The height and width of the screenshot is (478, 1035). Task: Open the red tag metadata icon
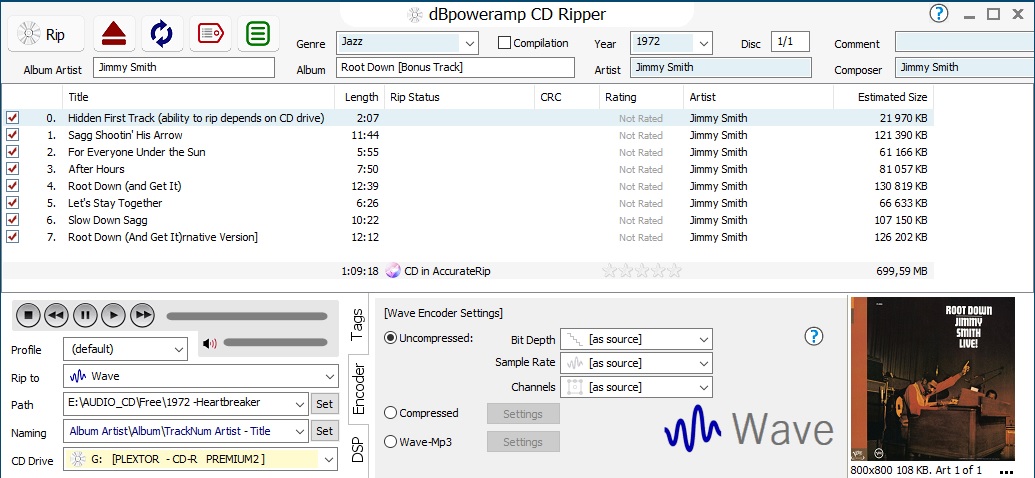[x=211, y=34]
